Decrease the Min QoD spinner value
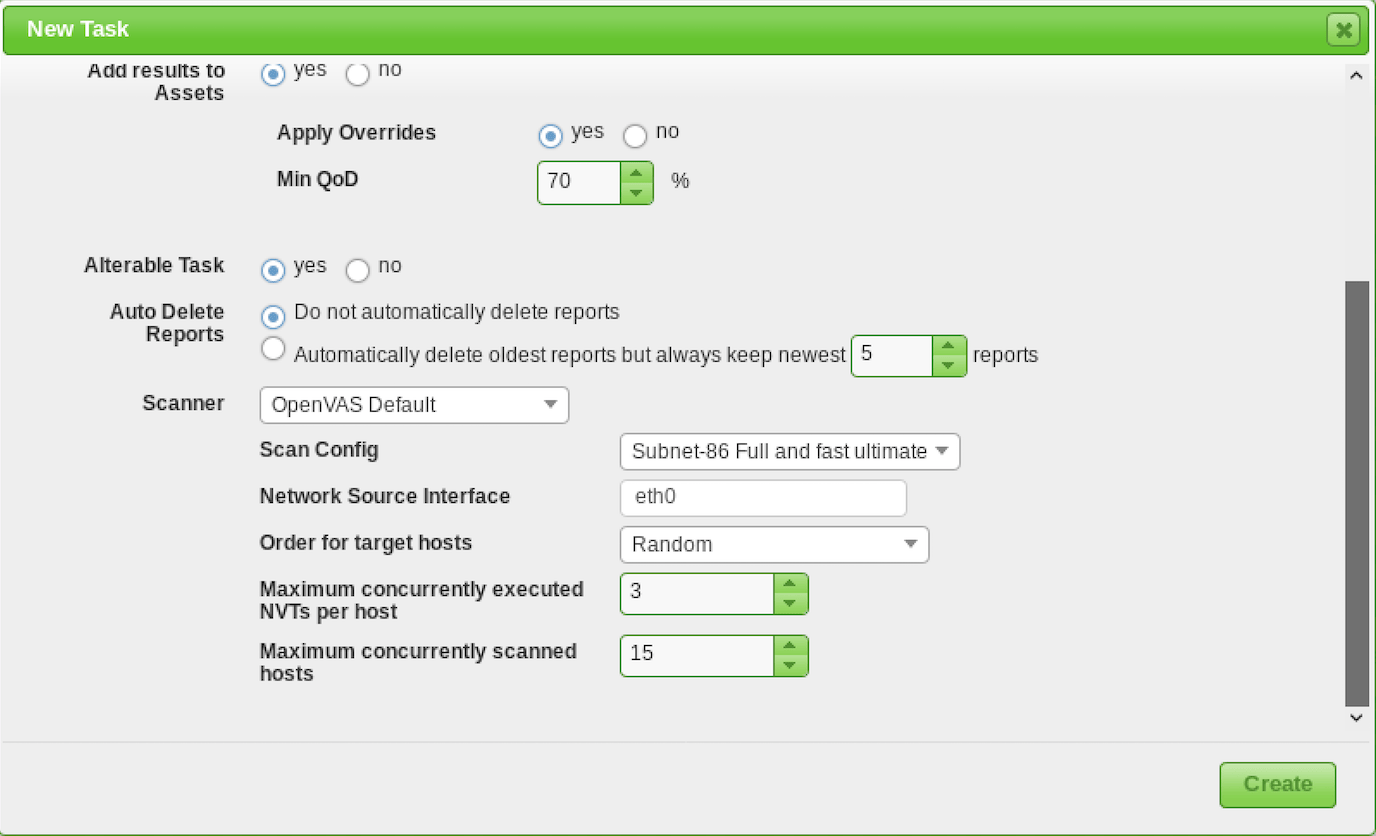This screenshot has width=1376, height=836. [x=636, y=193]
